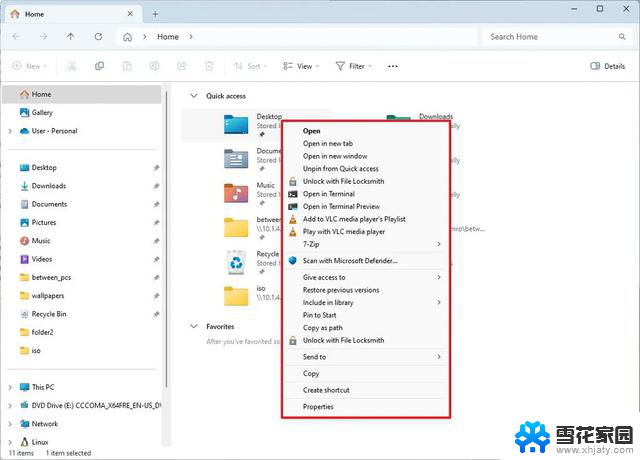Viewport: 640px width, 460px height.
Task: Open a new tab with plus button
Action: [155, 14]
